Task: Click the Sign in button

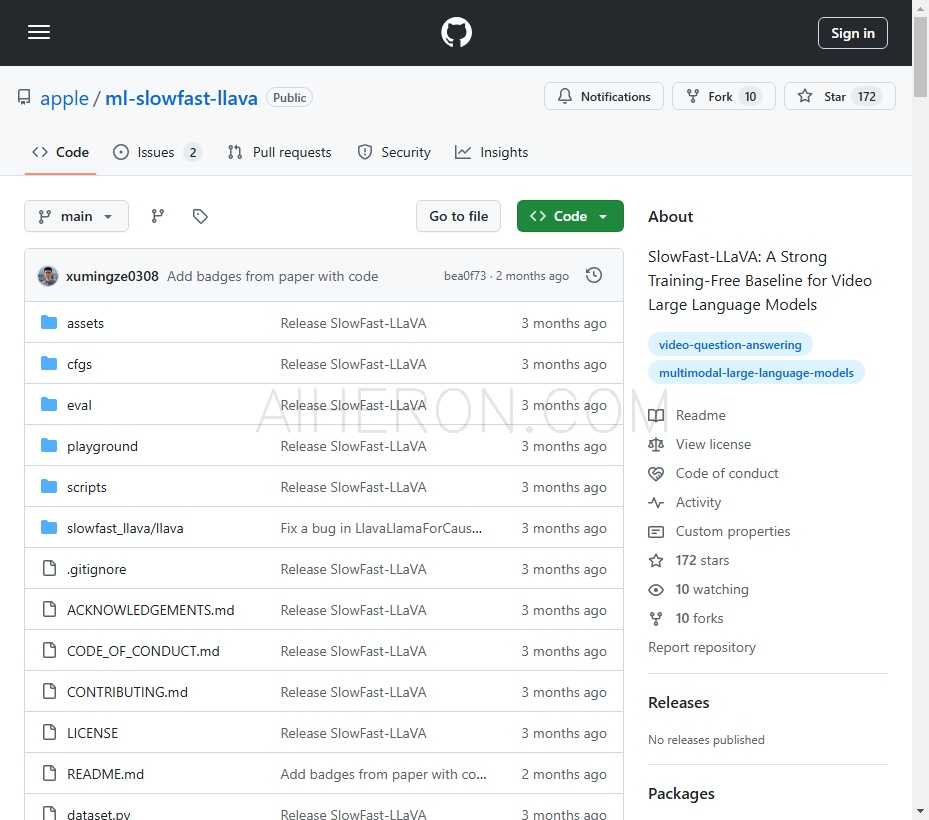Action: pos(853,33)
